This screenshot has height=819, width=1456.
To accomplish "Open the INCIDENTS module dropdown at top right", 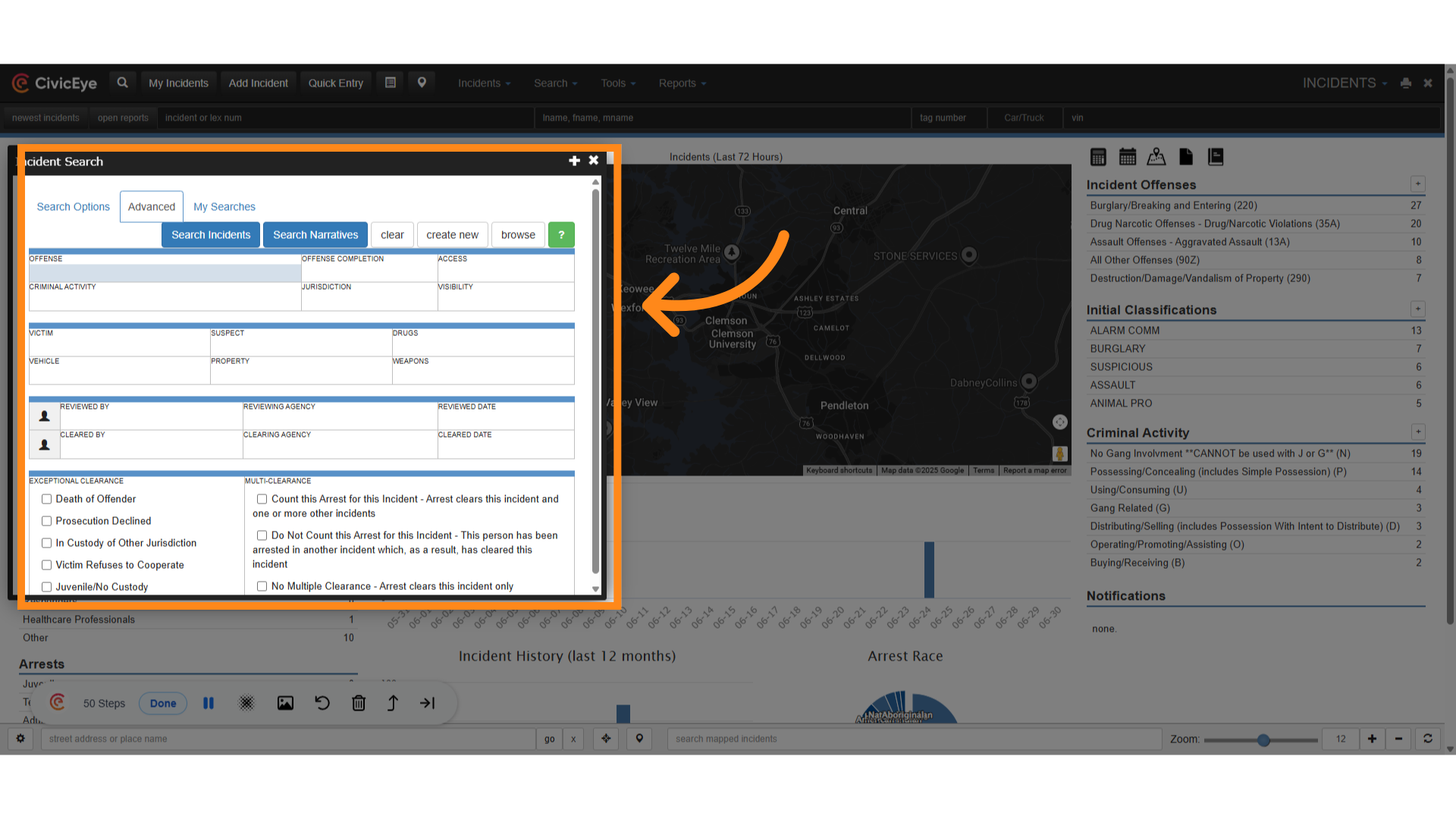I will pos(1345,83).
